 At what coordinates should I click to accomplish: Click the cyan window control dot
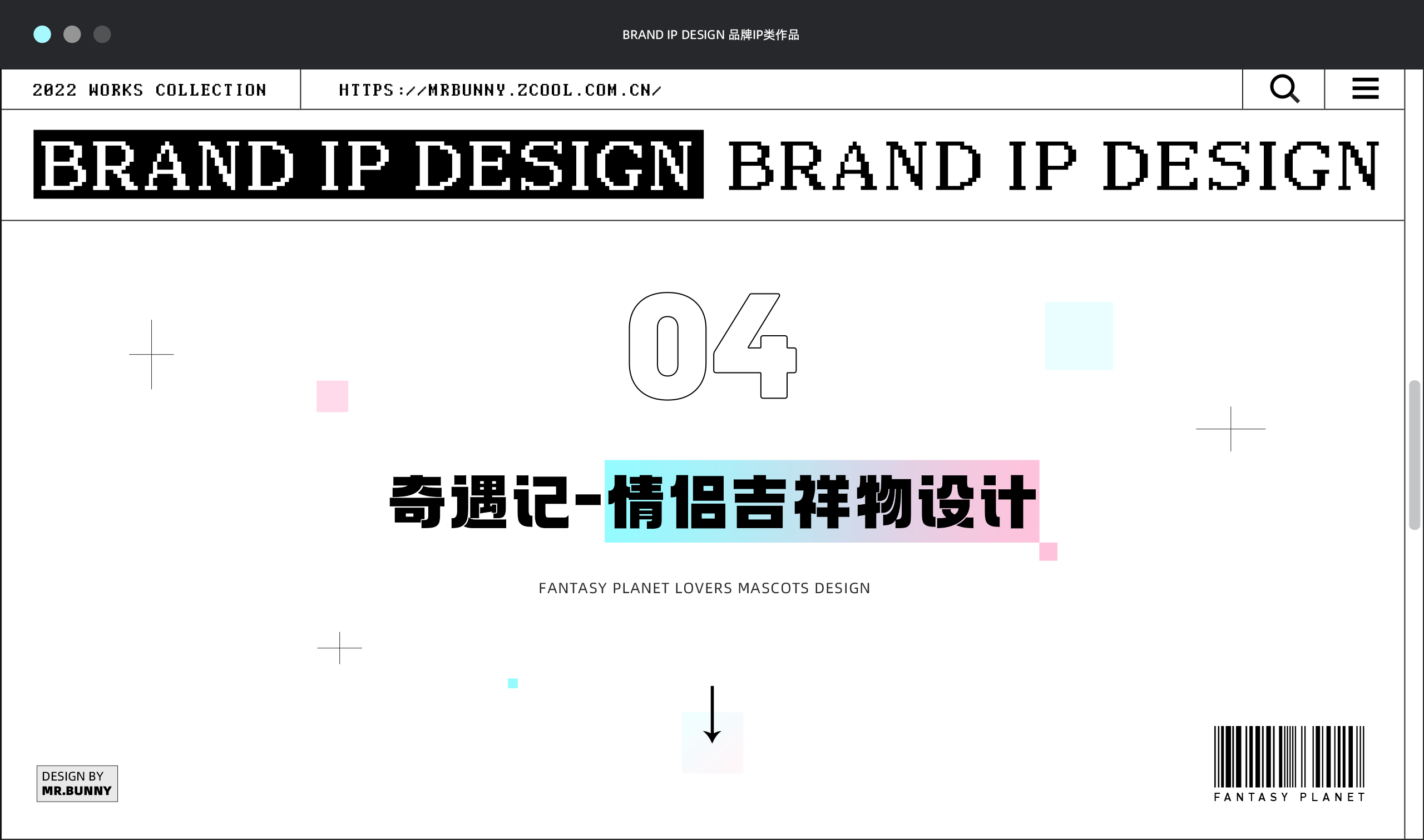click(x=42, y=34)
